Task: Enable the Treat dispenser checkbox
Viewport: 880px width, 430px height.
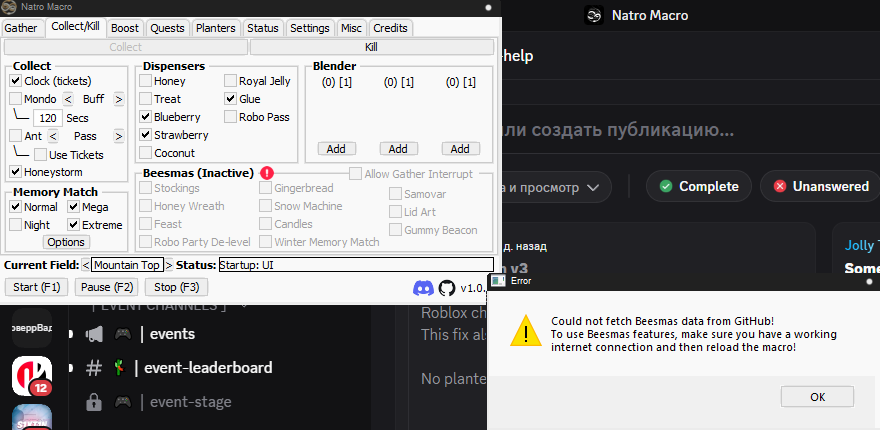Action: (x=145, y=99)
